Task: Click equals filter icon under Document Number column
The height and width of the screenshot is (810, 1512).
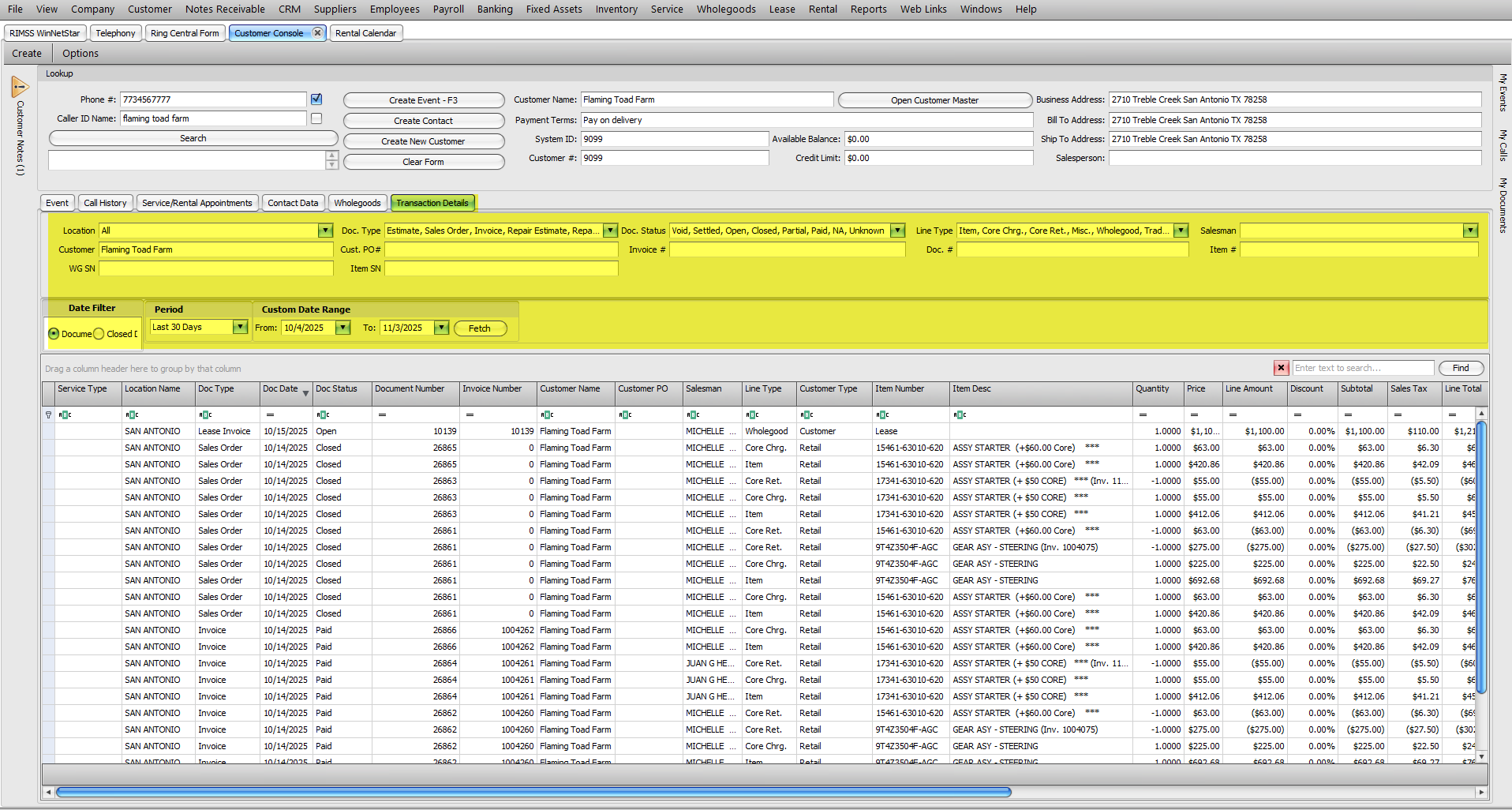Action: (382, 414)
